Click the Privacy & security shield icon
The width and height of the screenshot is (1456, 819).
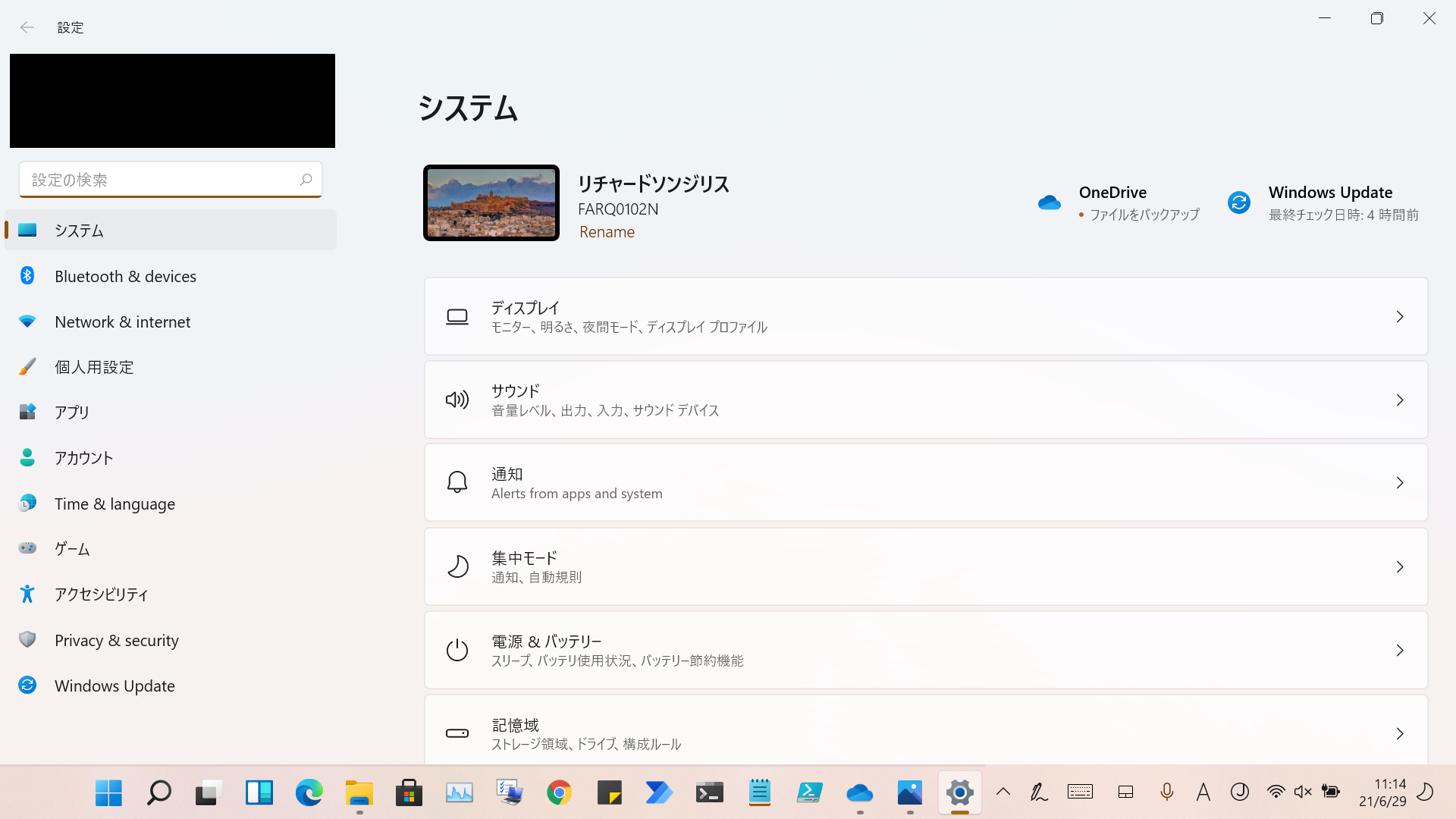pos(27,640)
